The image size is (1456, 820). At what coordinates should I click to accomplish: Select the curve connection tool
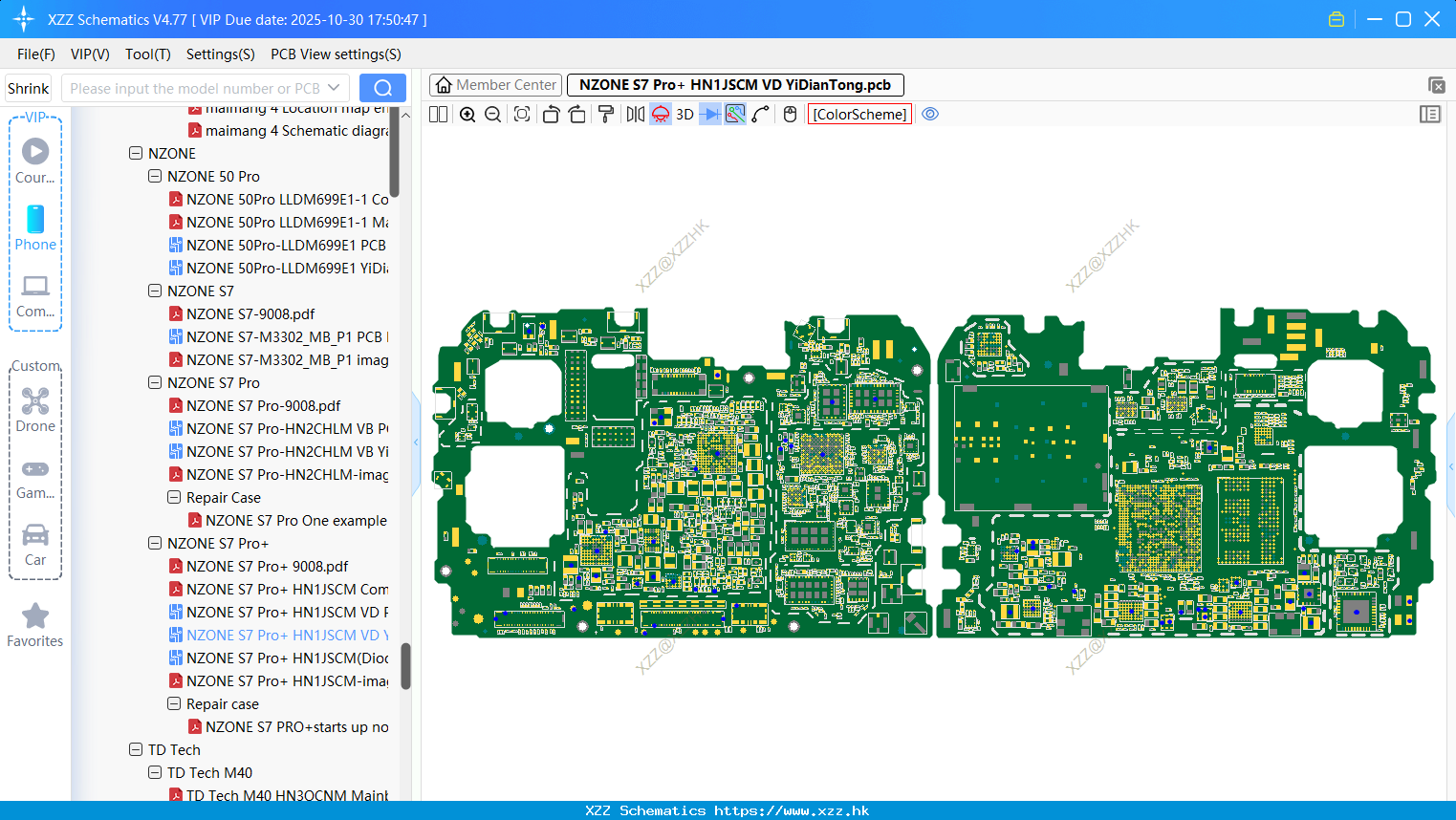[x=761, y=114]
